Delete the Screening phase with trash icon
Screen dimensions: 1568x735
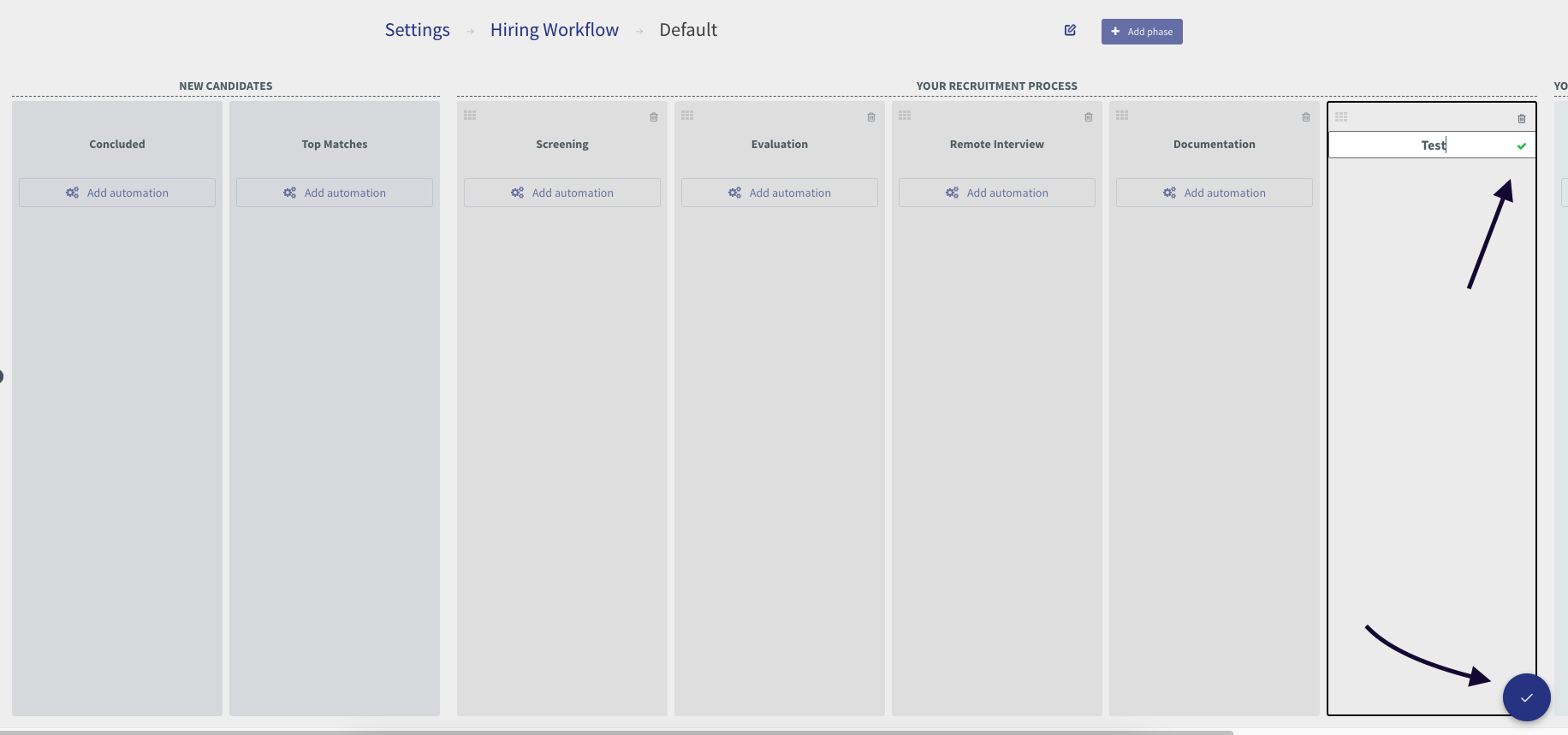[654, 117]
